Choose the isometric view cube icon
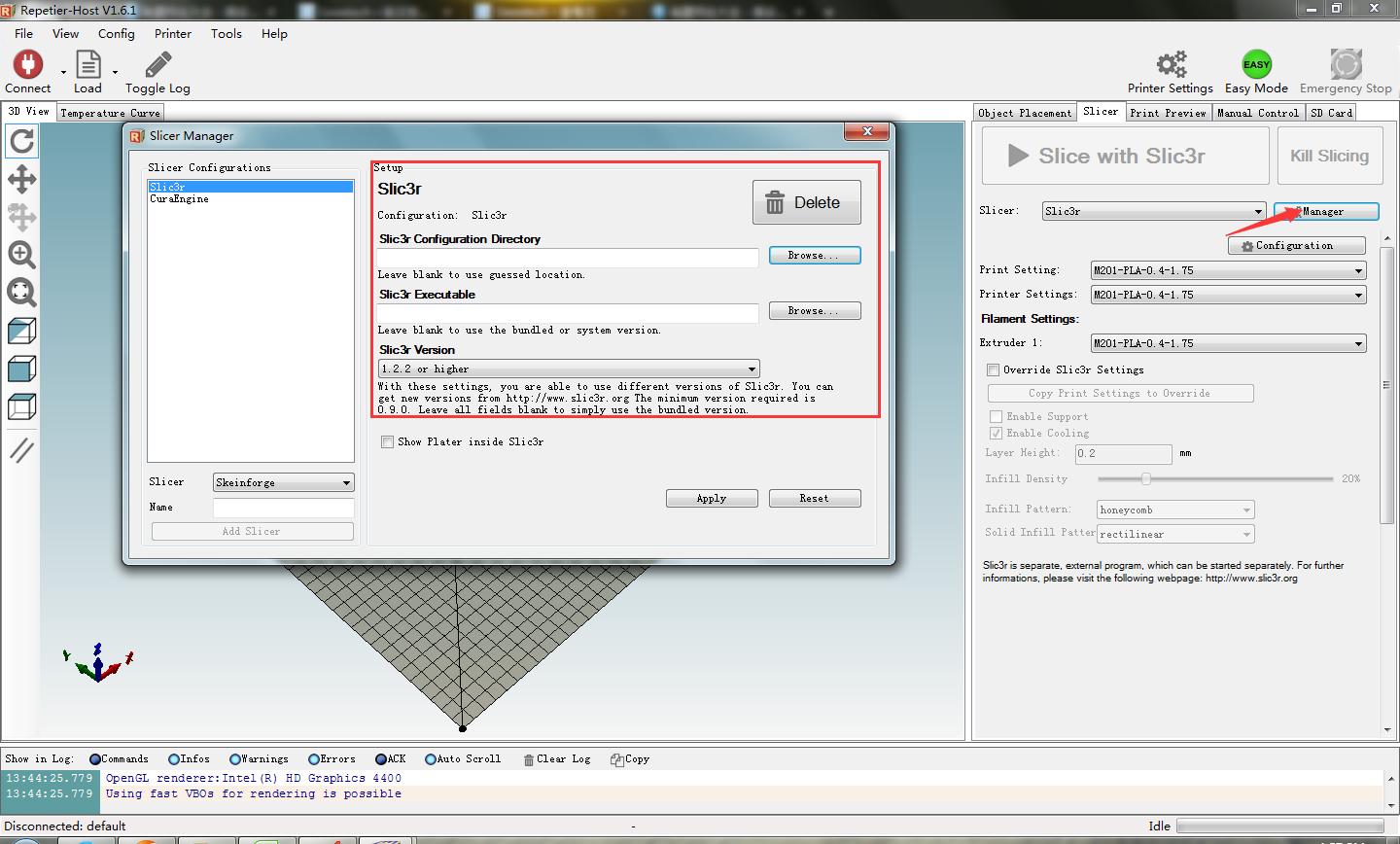The width and height of the screenshot is (1400, 844). (x=21, y=331)
